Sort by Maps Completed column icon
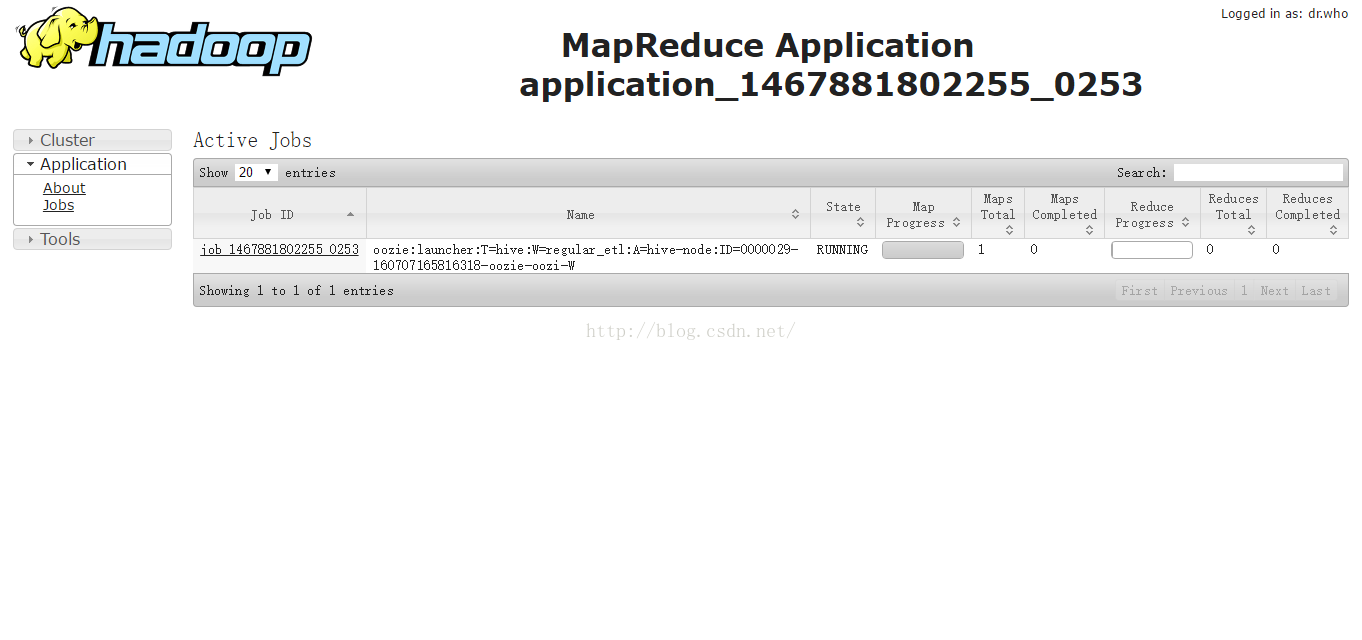Viewport: 1362px width, 640px height. [x=1090, y=231]
